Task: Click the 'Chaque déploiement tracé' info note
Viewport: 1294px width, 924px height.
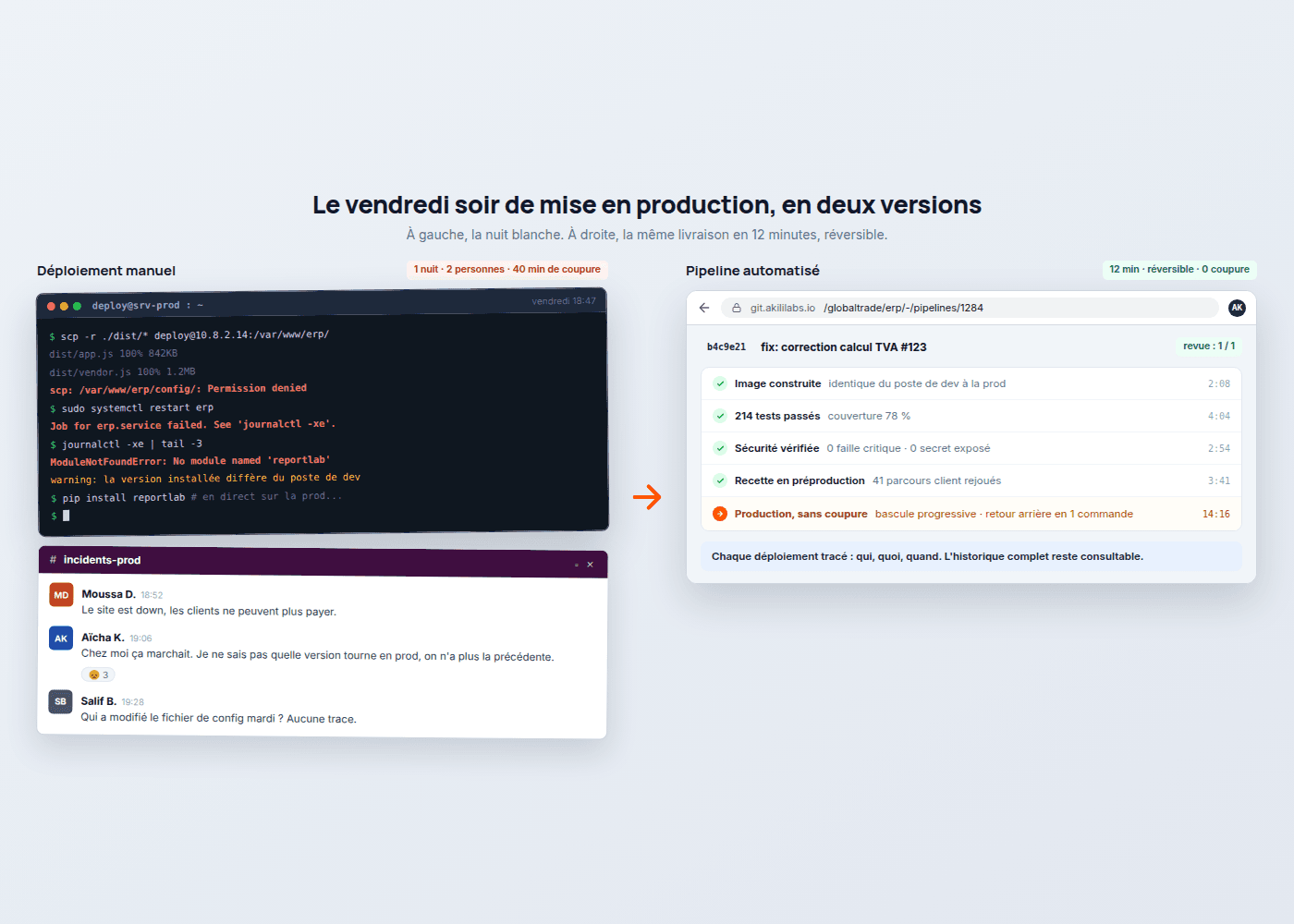Action: pyautogui.click(x=971, y=556)
